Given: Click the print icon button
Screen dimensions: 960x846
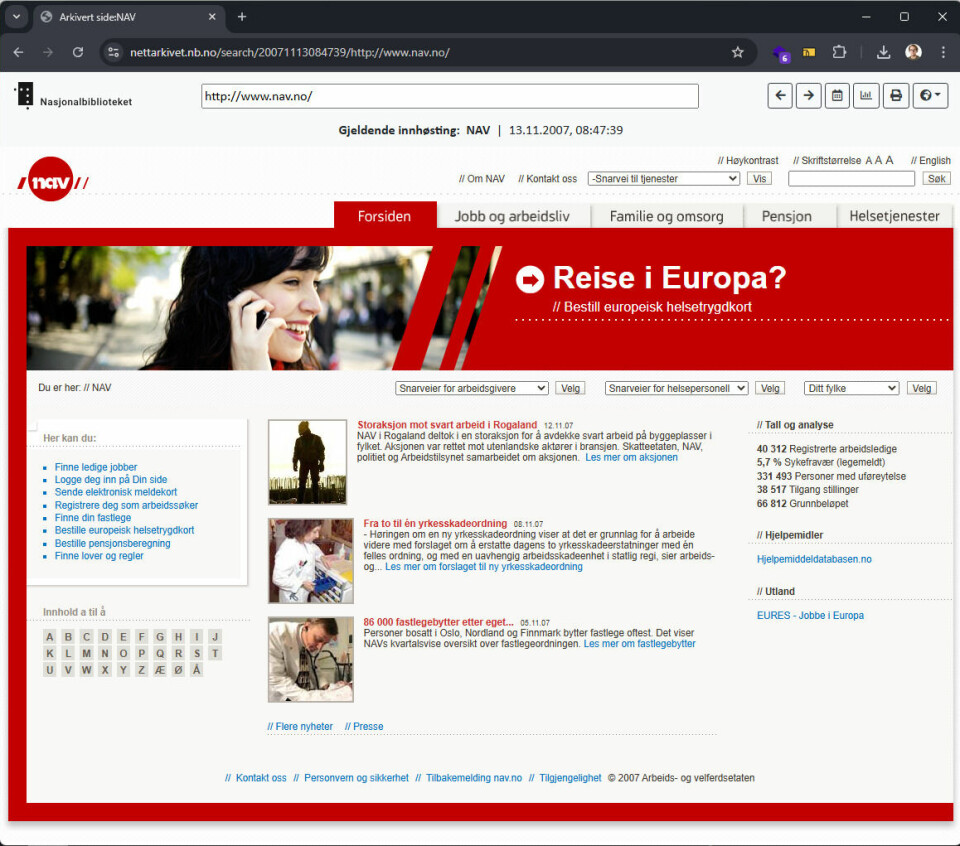Looking at the screenshot, I should (896, 96).
